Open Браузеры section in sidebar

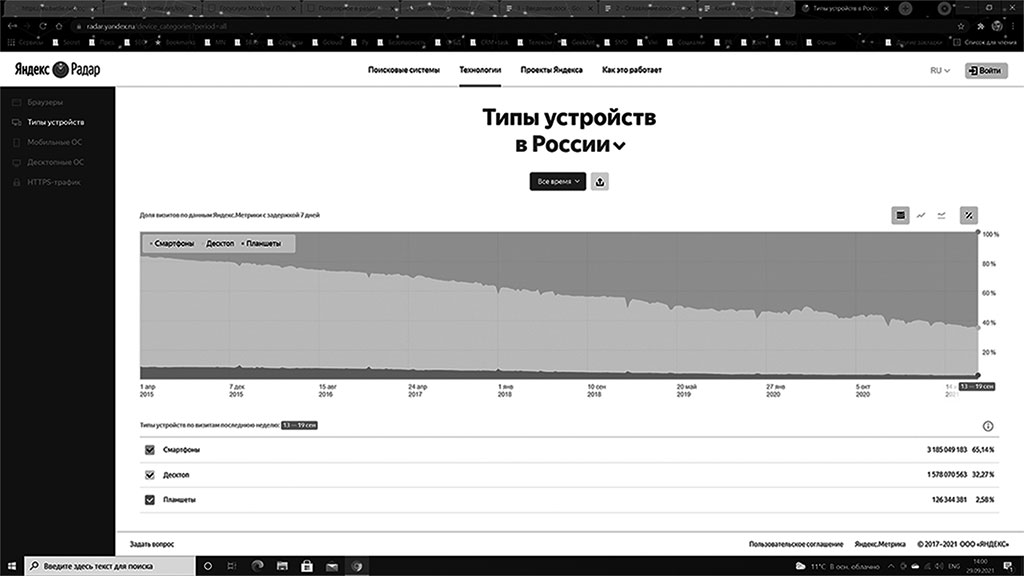pos(45,102)
